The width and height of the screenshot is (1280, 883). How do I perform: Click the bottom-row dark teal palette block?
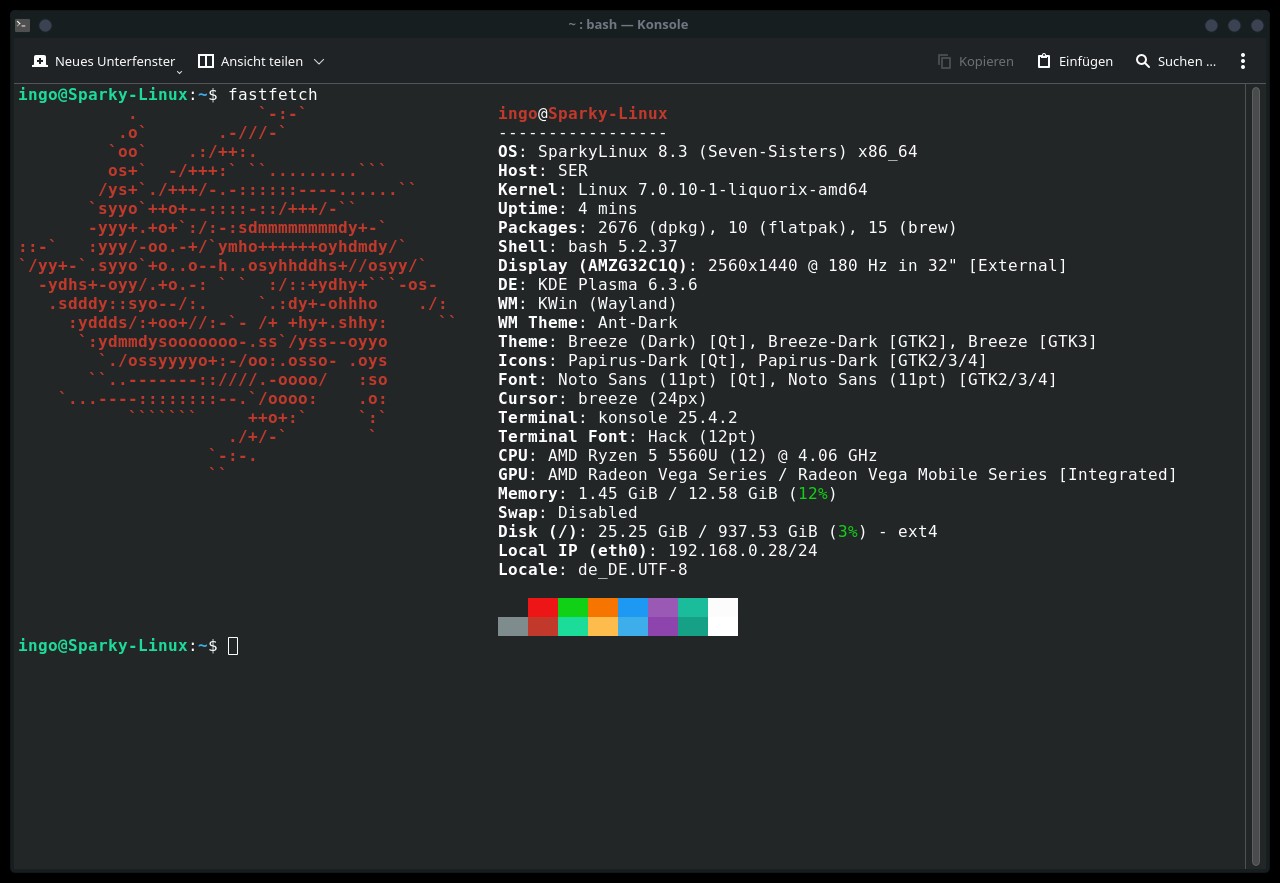693,626
